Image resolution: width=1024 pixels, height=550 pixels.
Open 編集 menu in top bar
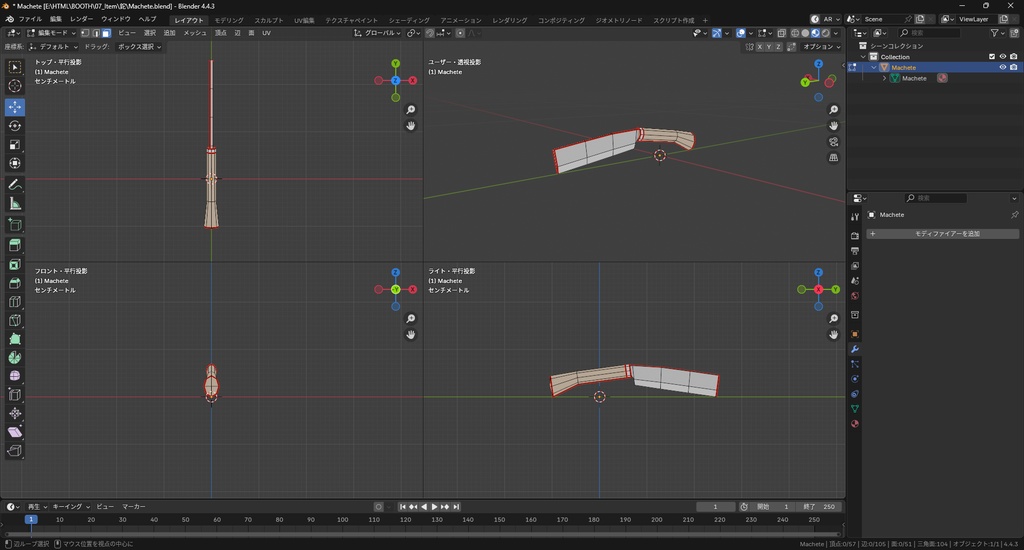coord(56,19)
